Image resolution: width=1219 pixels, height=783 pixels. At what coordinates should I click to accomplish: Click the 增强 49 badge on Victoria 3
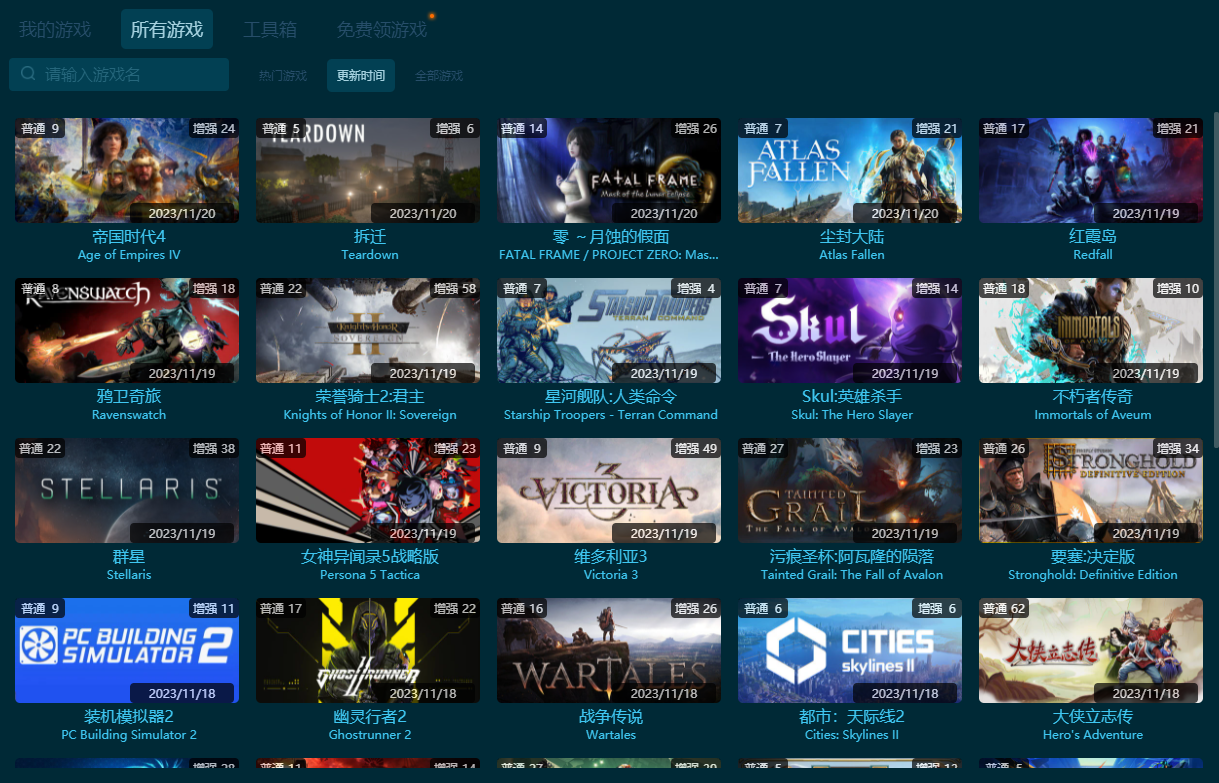696,449
